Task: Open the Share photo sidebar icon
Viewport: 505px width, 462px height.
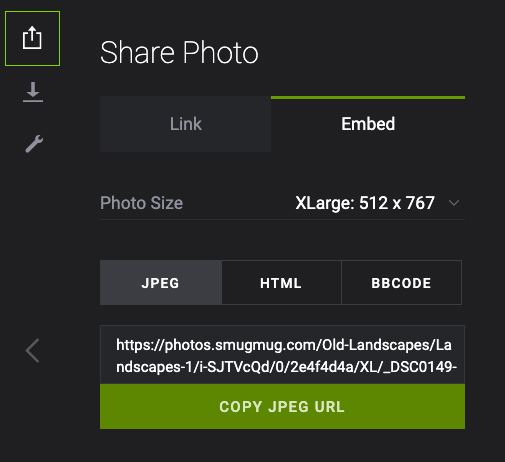Action: [32, 38]
